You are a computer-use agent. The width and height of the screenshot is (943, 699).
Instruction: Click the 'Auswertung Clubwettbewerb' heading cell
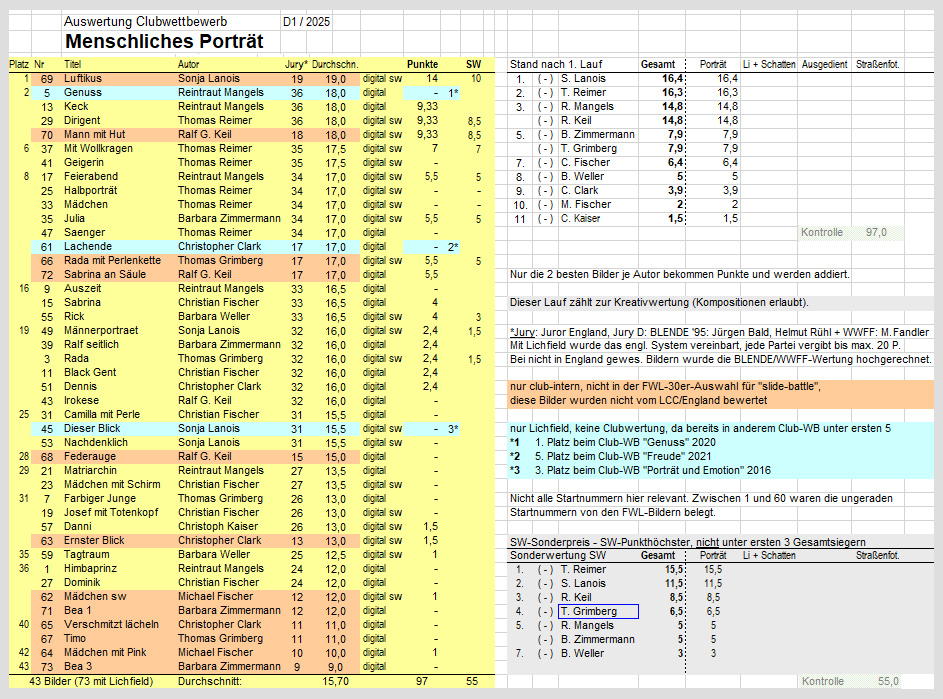coord(144,21)
